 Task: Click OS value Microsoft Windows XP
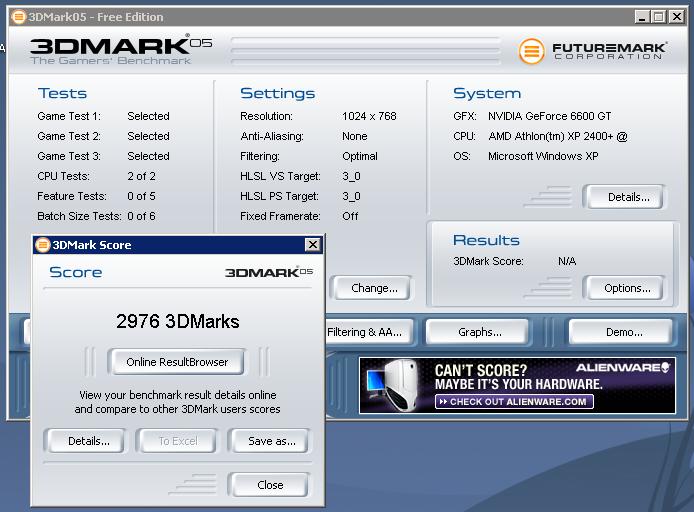pyautogui.click(x=543, y=156)
